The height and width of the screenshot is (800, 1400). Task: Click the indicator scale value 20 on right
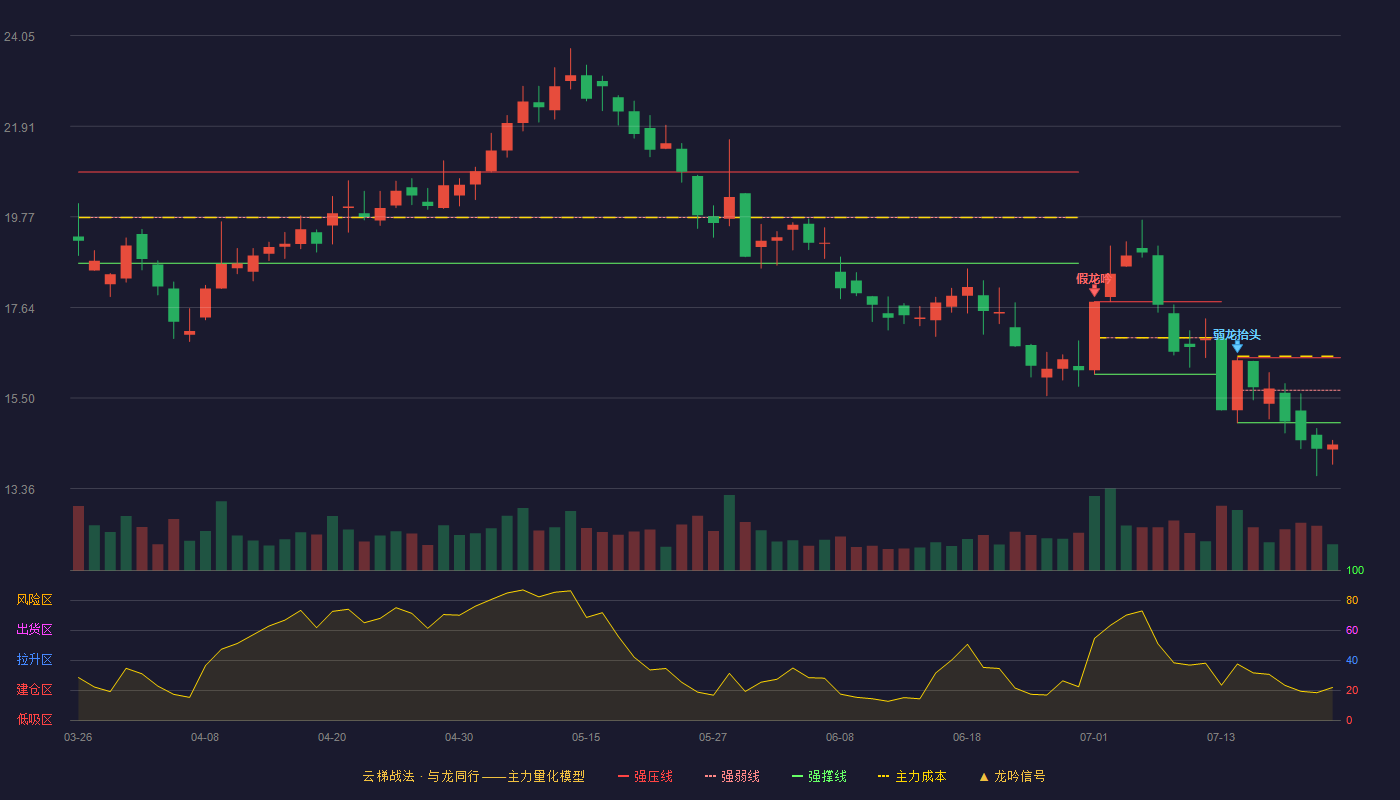(1352, 691)
